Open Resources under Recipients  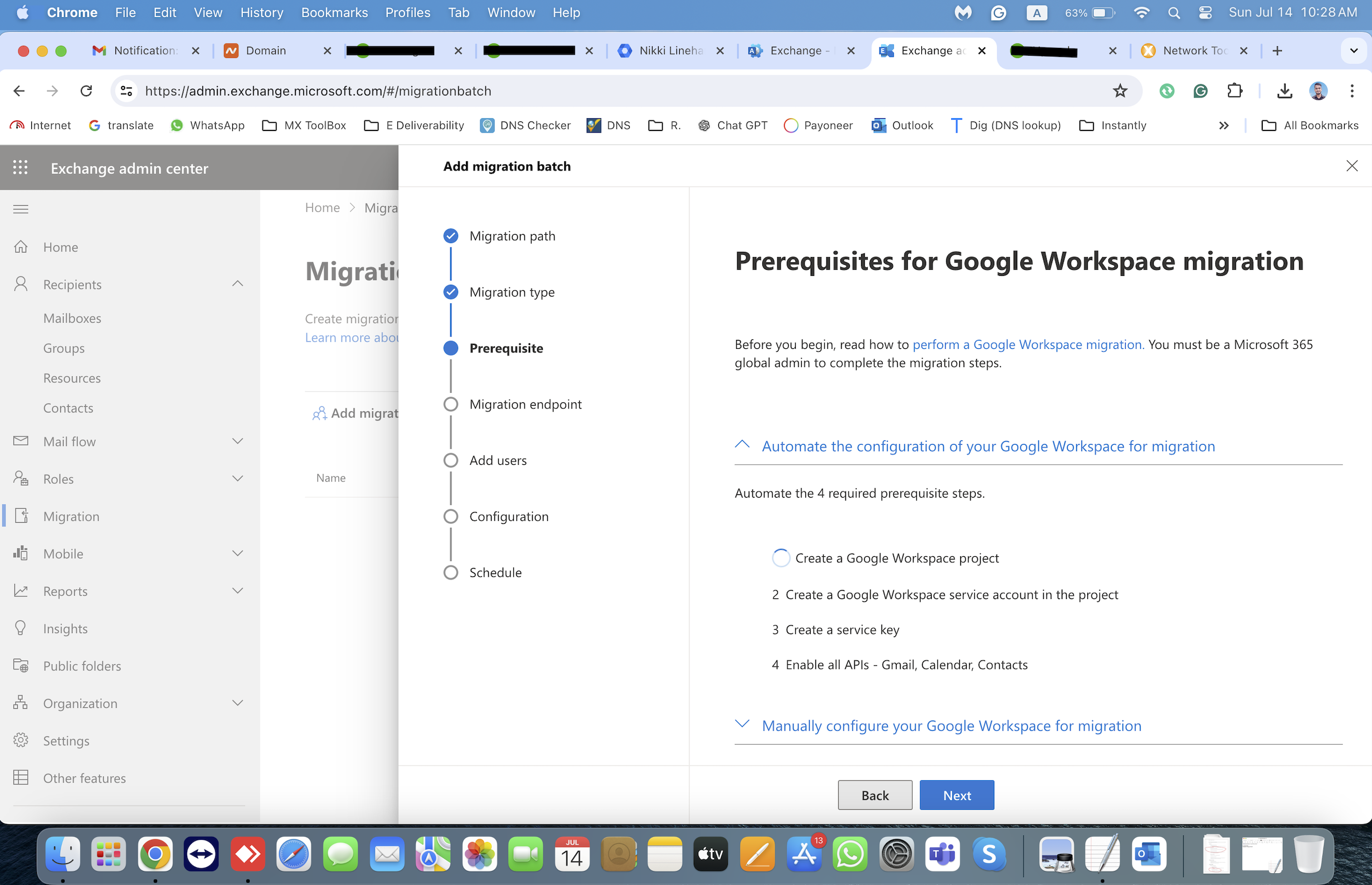tap(72, 377)
